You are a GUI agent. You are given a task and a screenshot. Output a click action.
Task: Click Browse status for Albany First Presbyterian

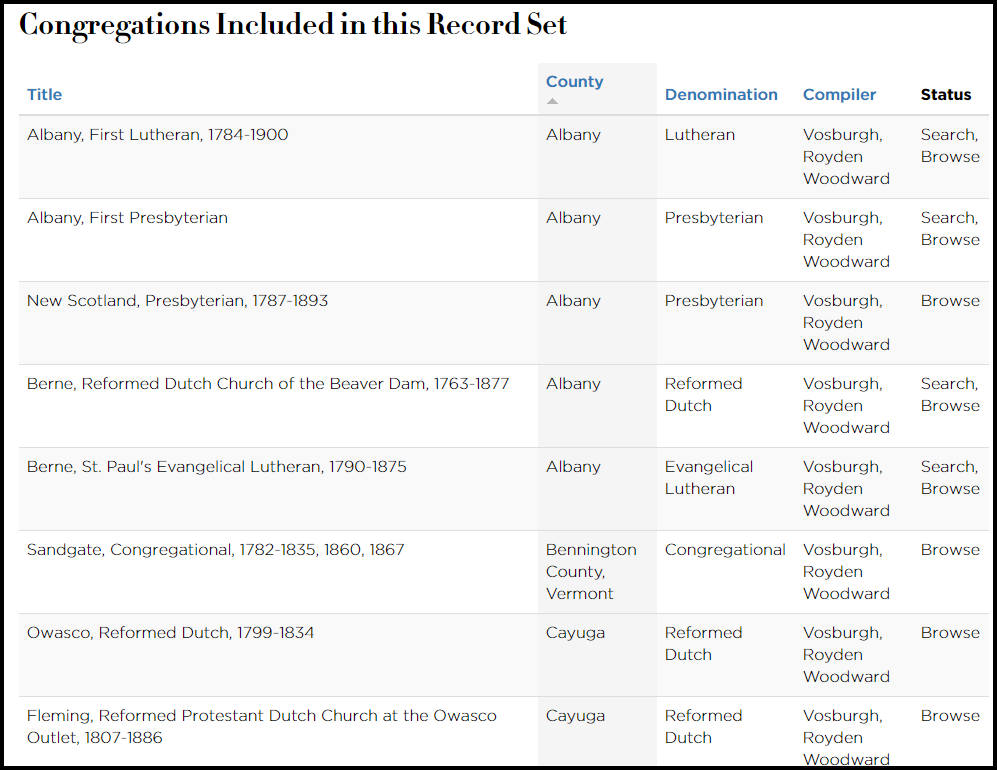click(950, 240)
